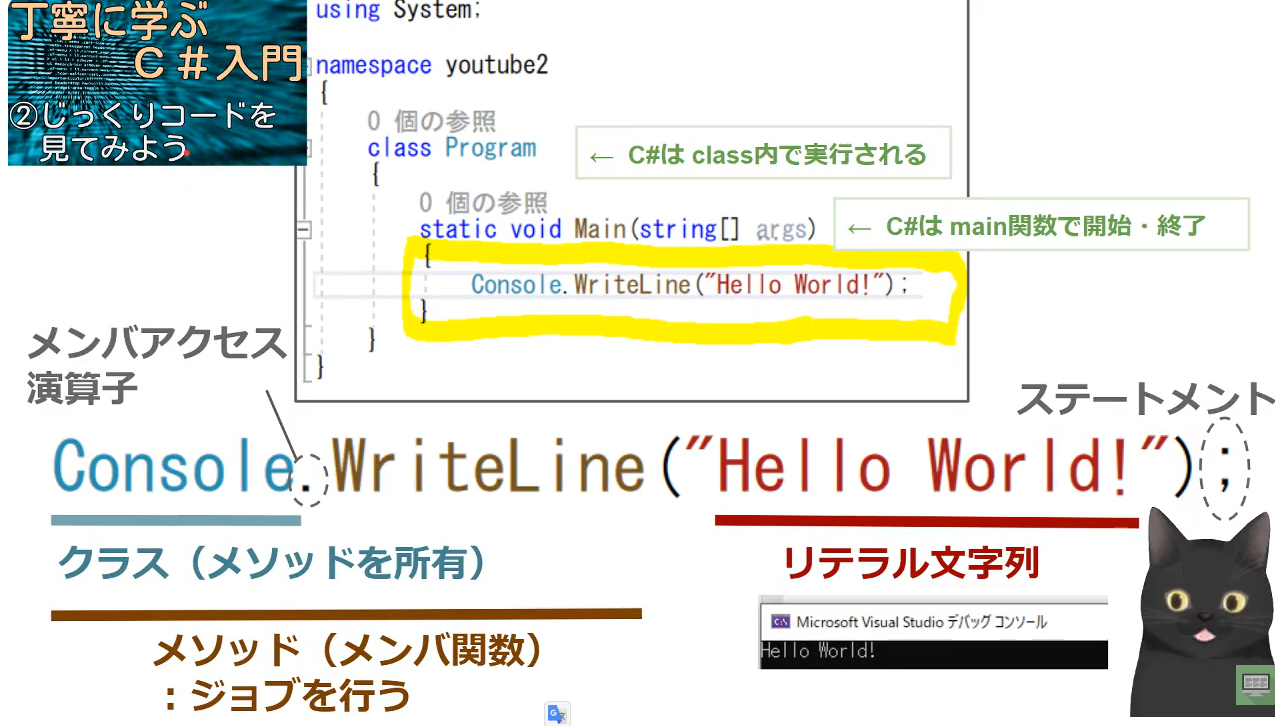Click the green presentation screen icon
This screenshot has height=726, width=1275.
point(1254,684)
